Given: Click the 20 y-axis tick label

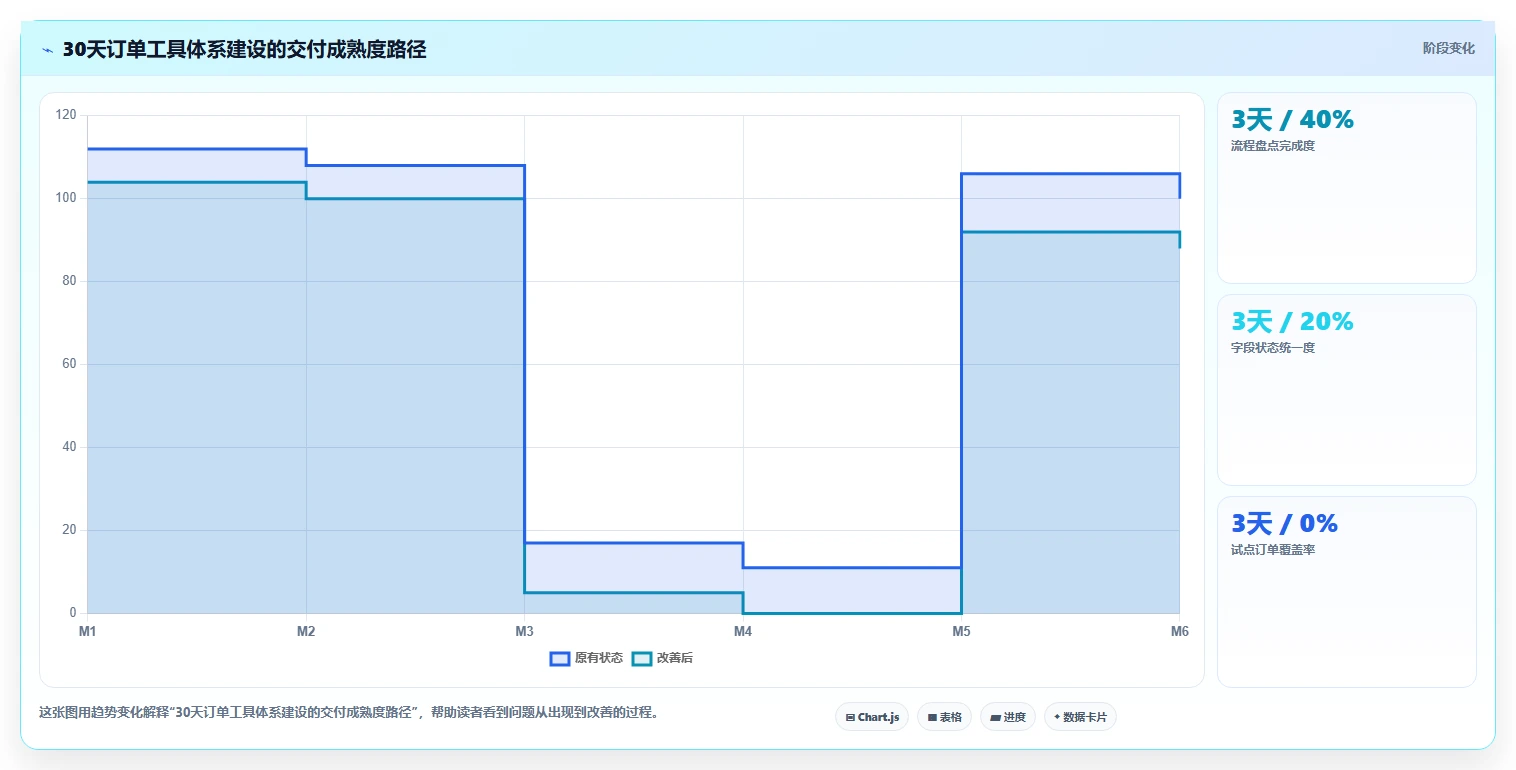Looking at the screenshot, I should (x=69, y=530).
